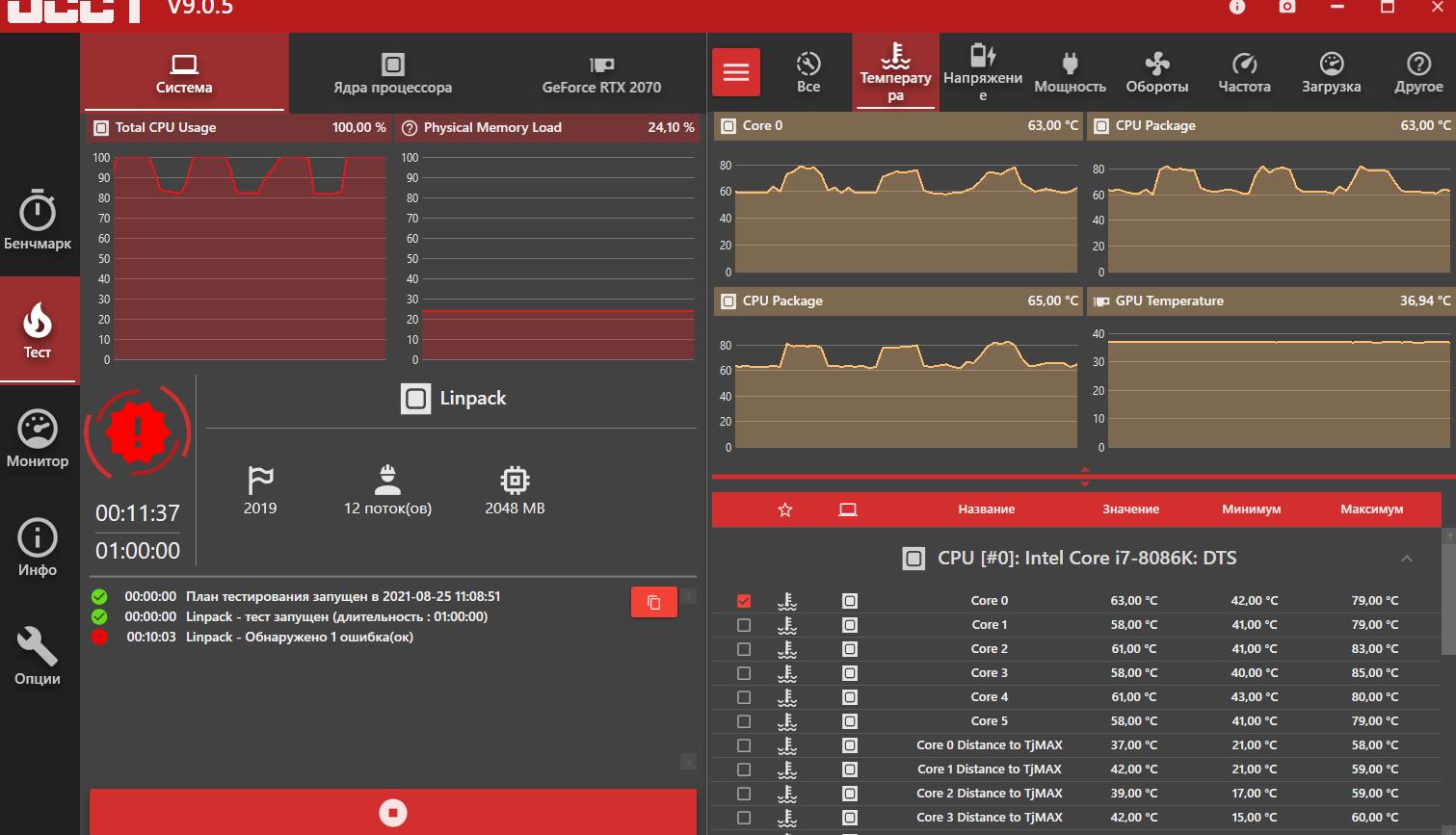The image size is (1456, 835).
Task: Check the Core 1 Distance to TjMAX checkbox
Action: pyautogui.click(x=744, y=770)
